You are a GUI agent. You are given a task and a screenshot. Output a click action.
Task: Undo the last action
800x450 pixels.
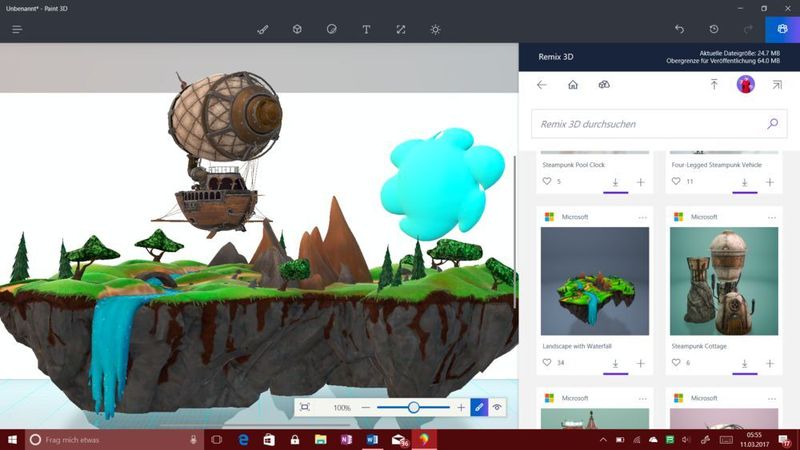(679, 29)
